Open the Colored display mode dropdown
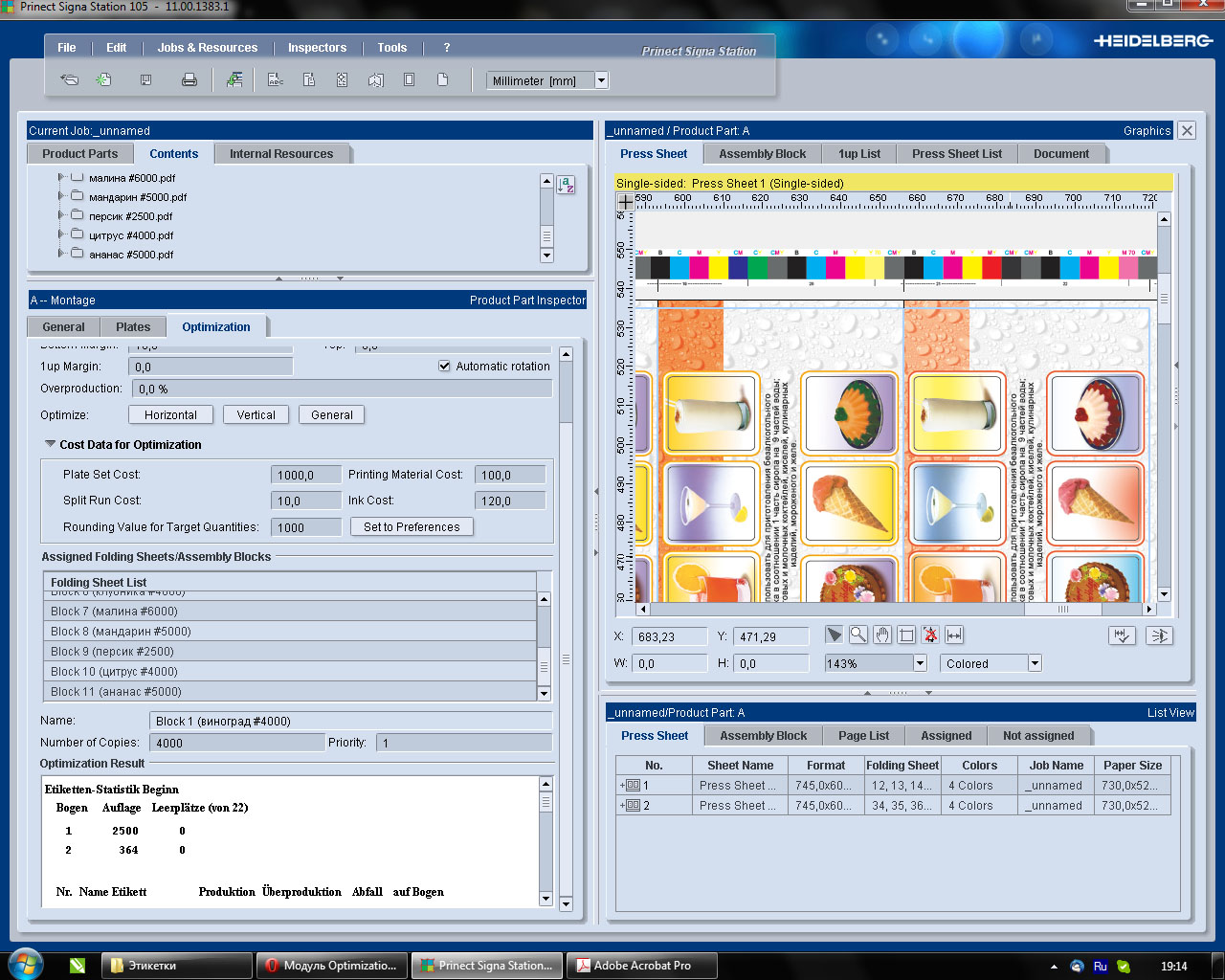 pyautogui.click(x=1034, y=663)
